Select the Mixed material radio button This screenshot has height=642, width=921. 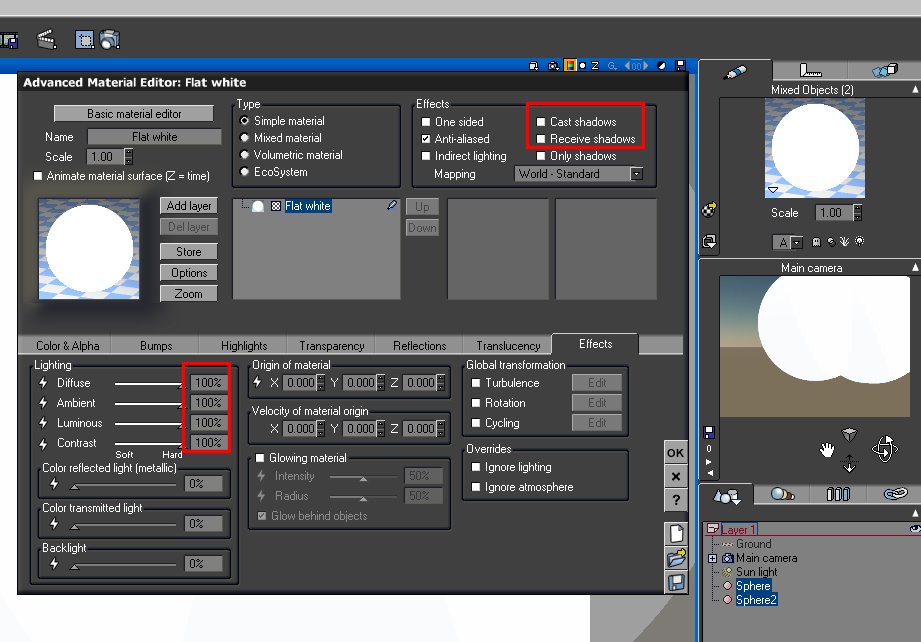(x=244, y=138)
